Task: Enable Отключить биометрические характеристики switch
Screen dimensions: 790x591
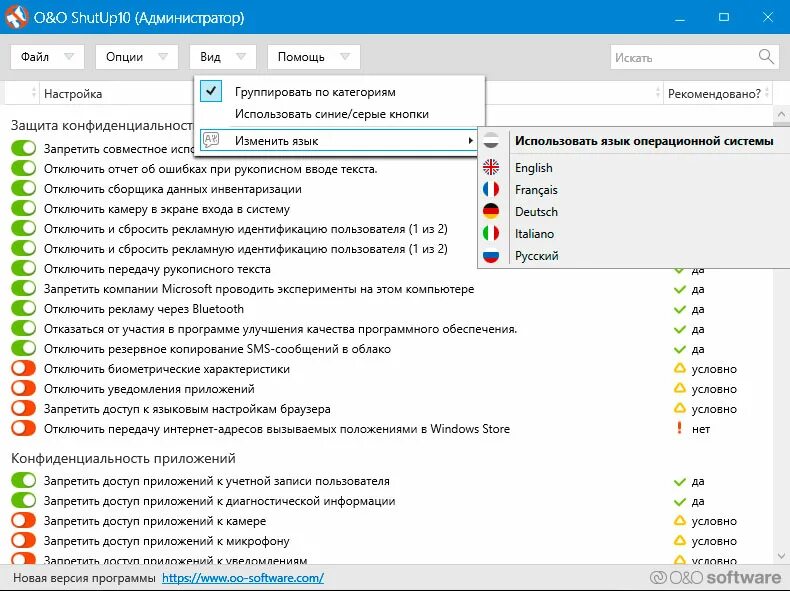Action: [x=24, y=368]
